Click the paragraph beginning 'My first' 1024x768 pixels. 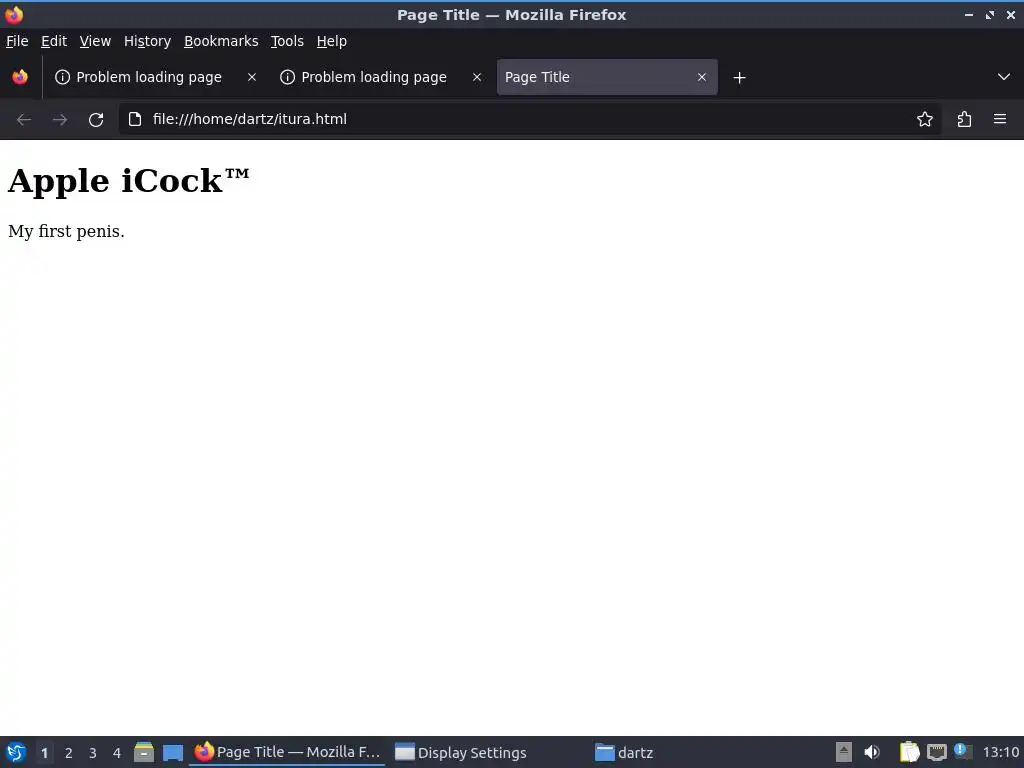pos(66,231)
